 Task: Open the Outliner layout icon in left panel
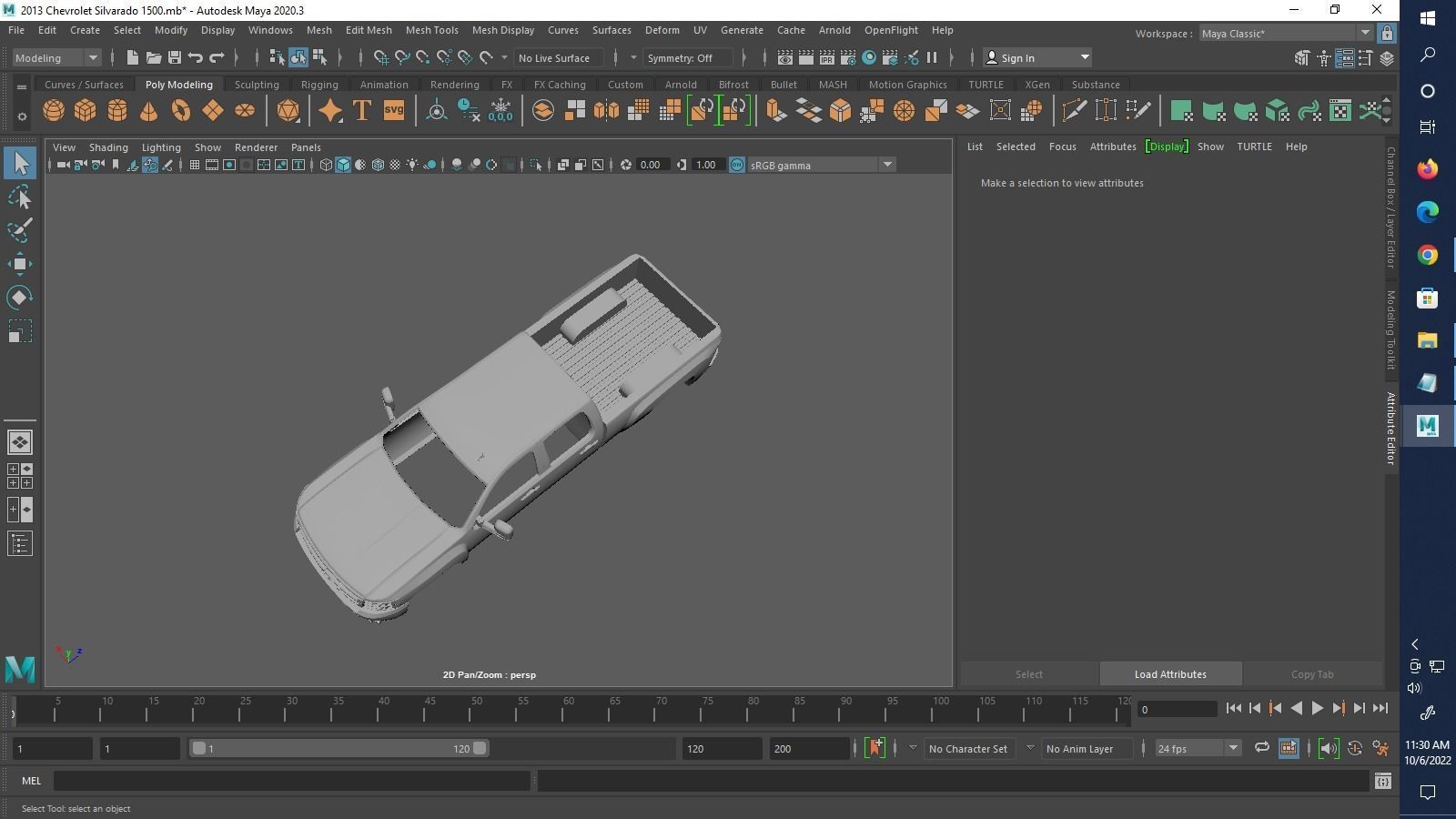20,544
